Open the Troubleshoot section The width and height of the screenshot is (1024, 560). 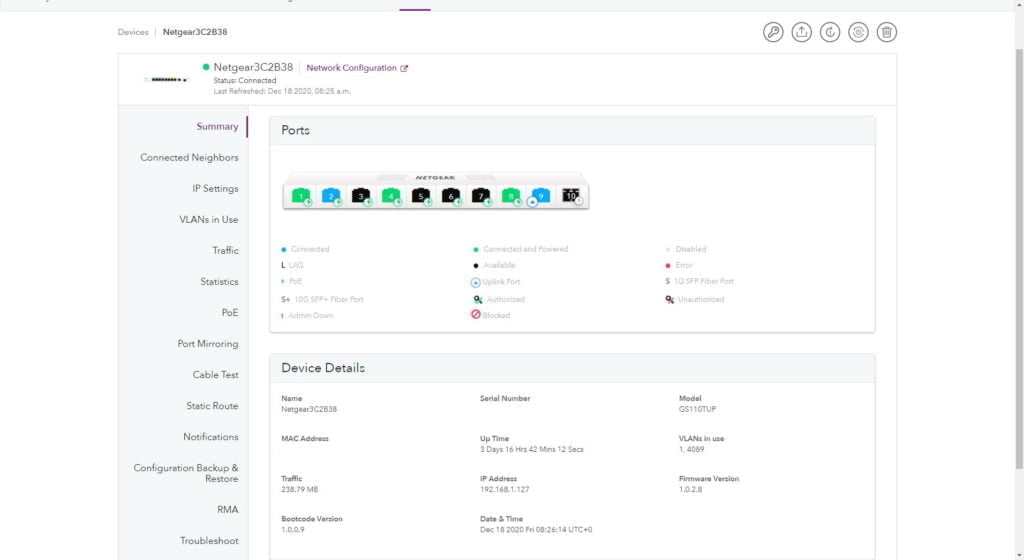click(209, 540)
